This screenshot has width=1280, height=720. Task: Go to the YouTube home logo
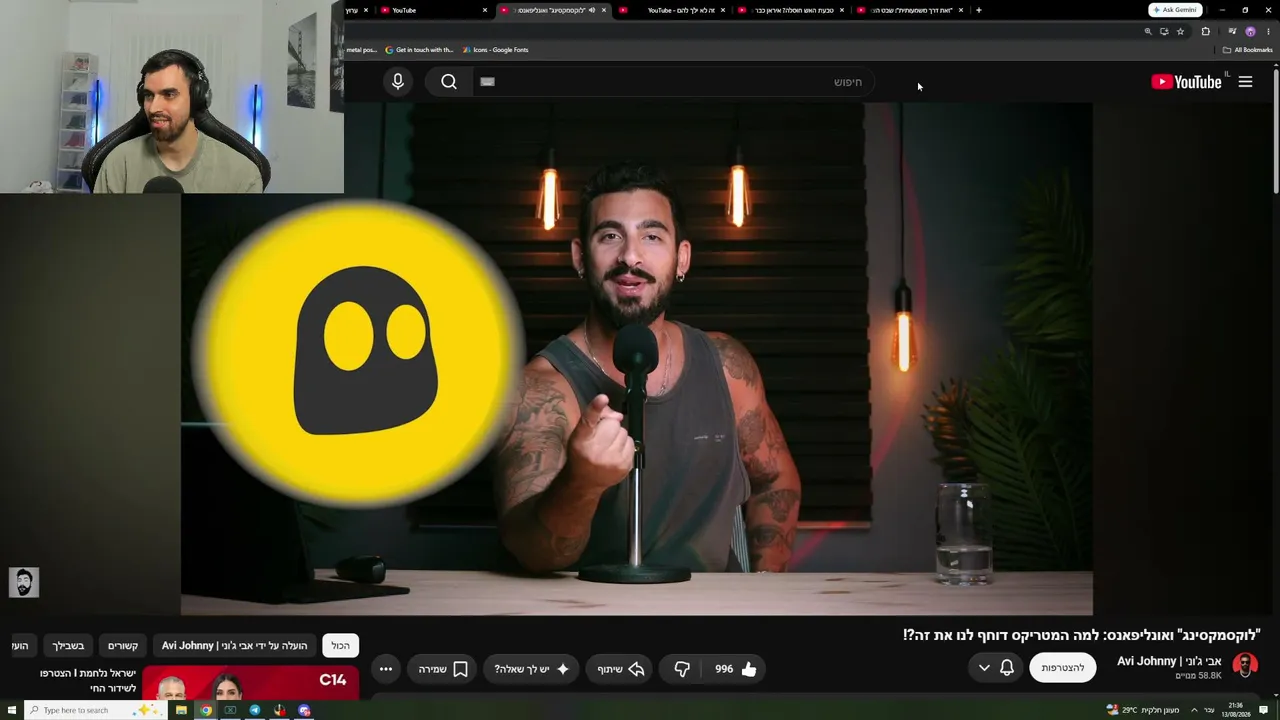coord(1186,82)
